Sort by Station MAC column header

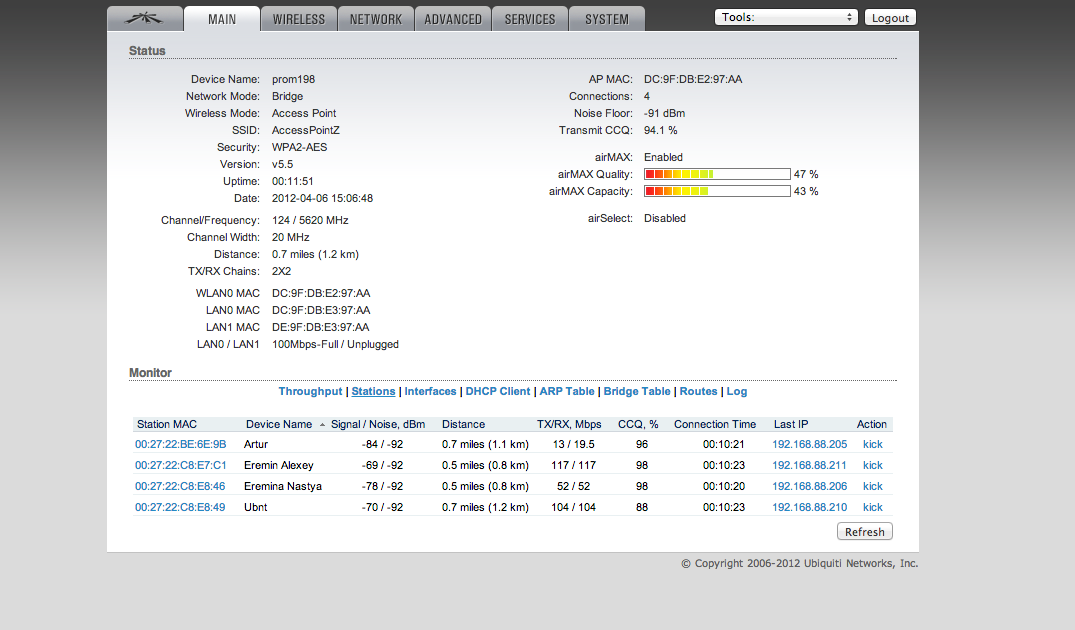(x=167, y=424)
